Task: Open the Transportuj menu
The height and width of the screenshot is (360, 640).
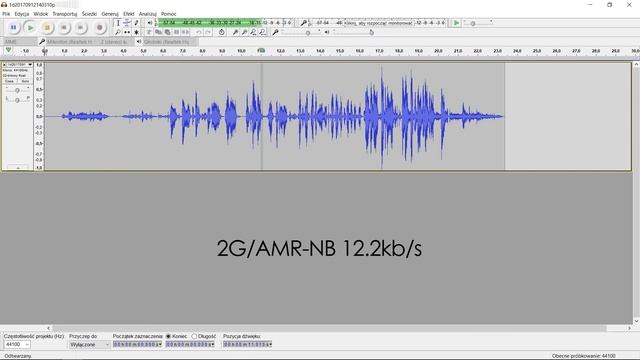Action: (64, 14)
